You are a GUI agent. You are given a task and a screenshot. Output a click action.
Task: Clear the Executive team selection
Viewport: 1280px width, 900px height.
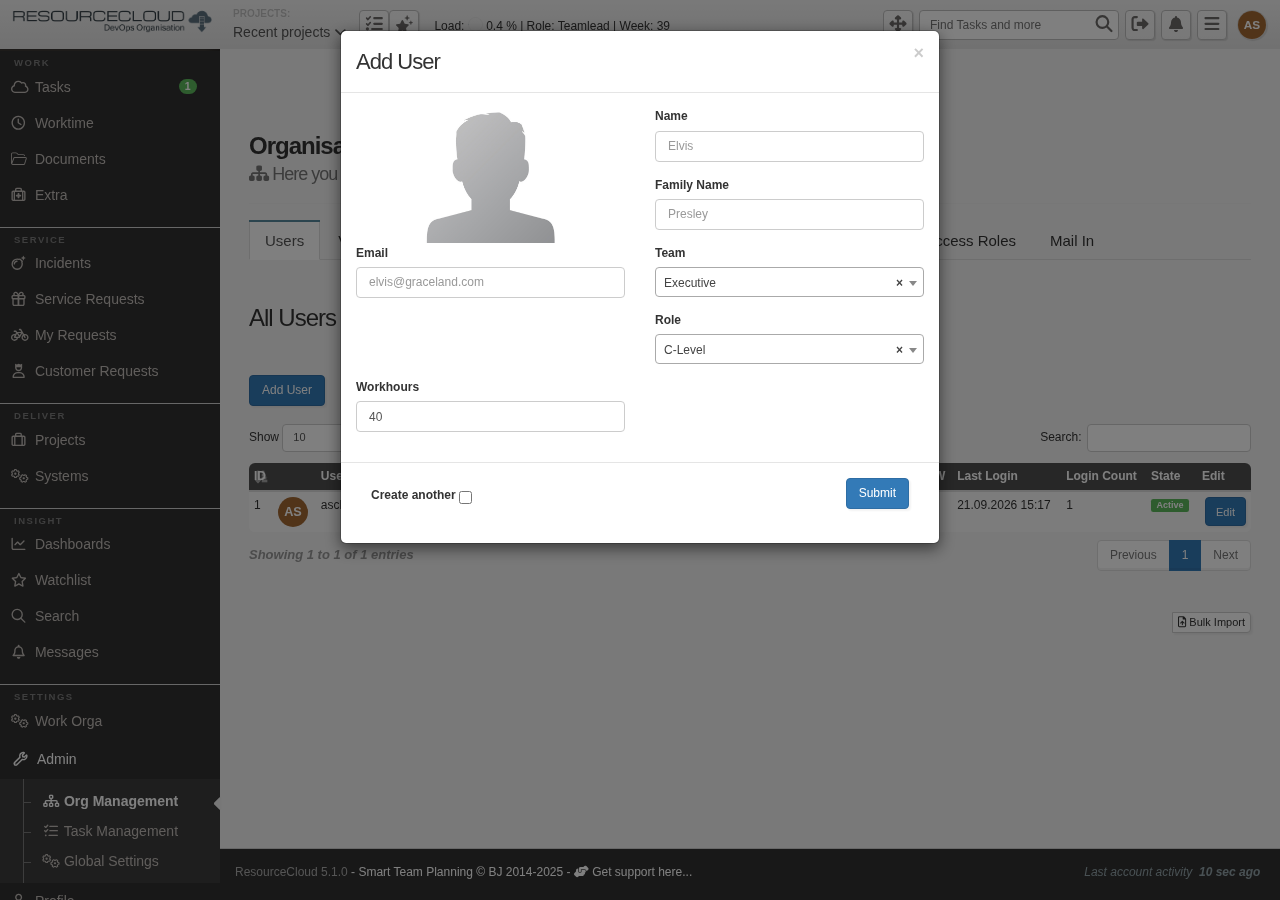pyautogui.click(x=899, y=283)
